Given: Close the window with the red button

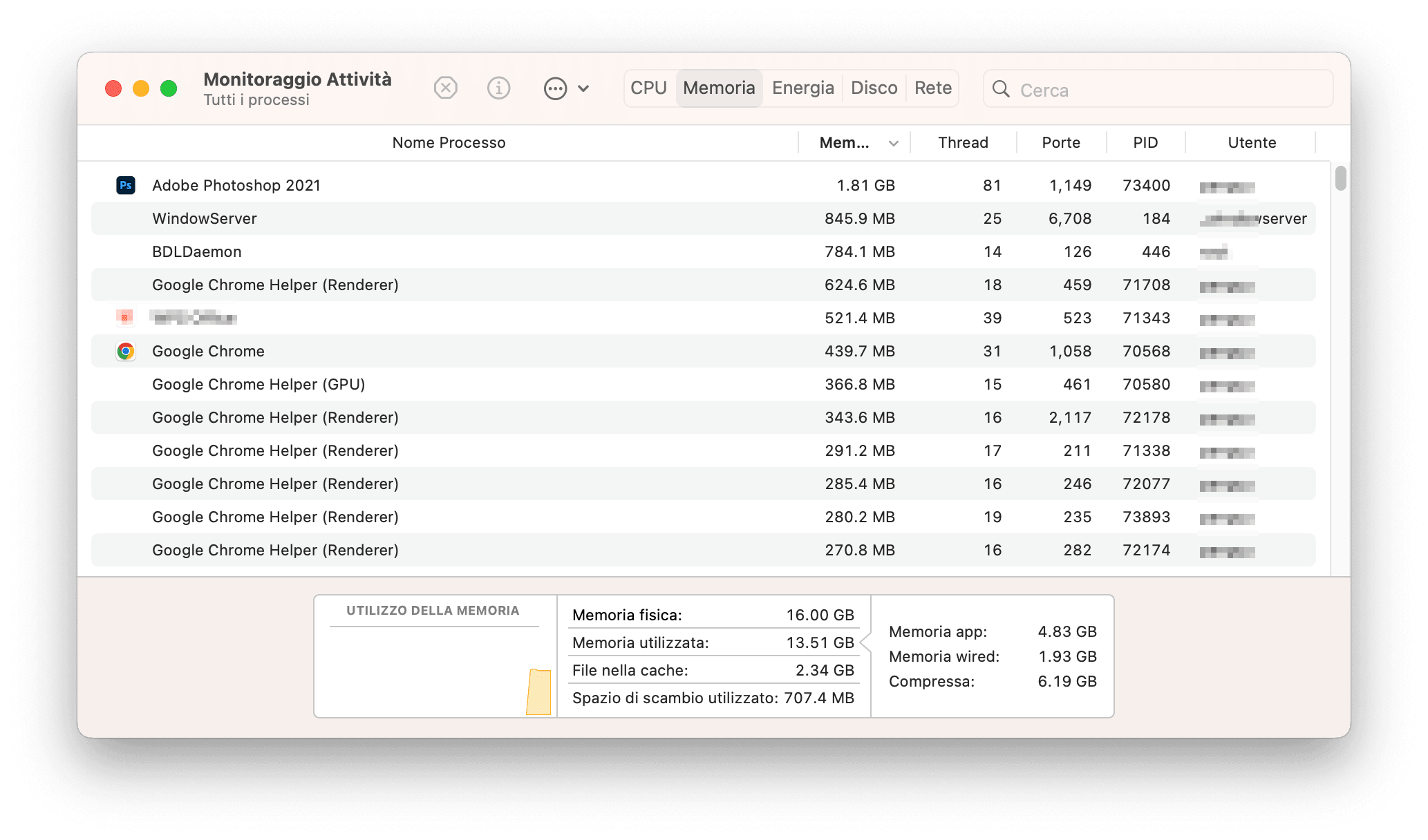Looking at the screenshot, I should [113, 88].
